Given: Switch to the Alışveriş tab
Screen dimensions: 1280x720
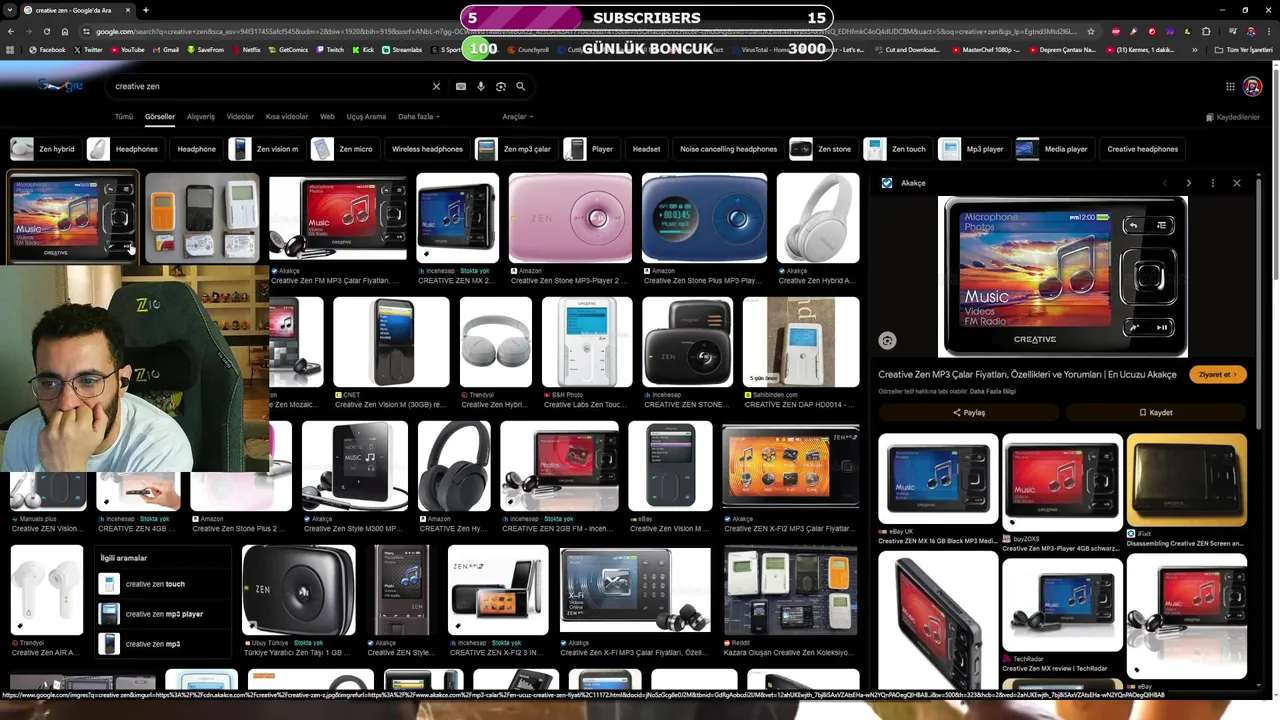Looking at the screenshot, I should (x=201, y=117).
